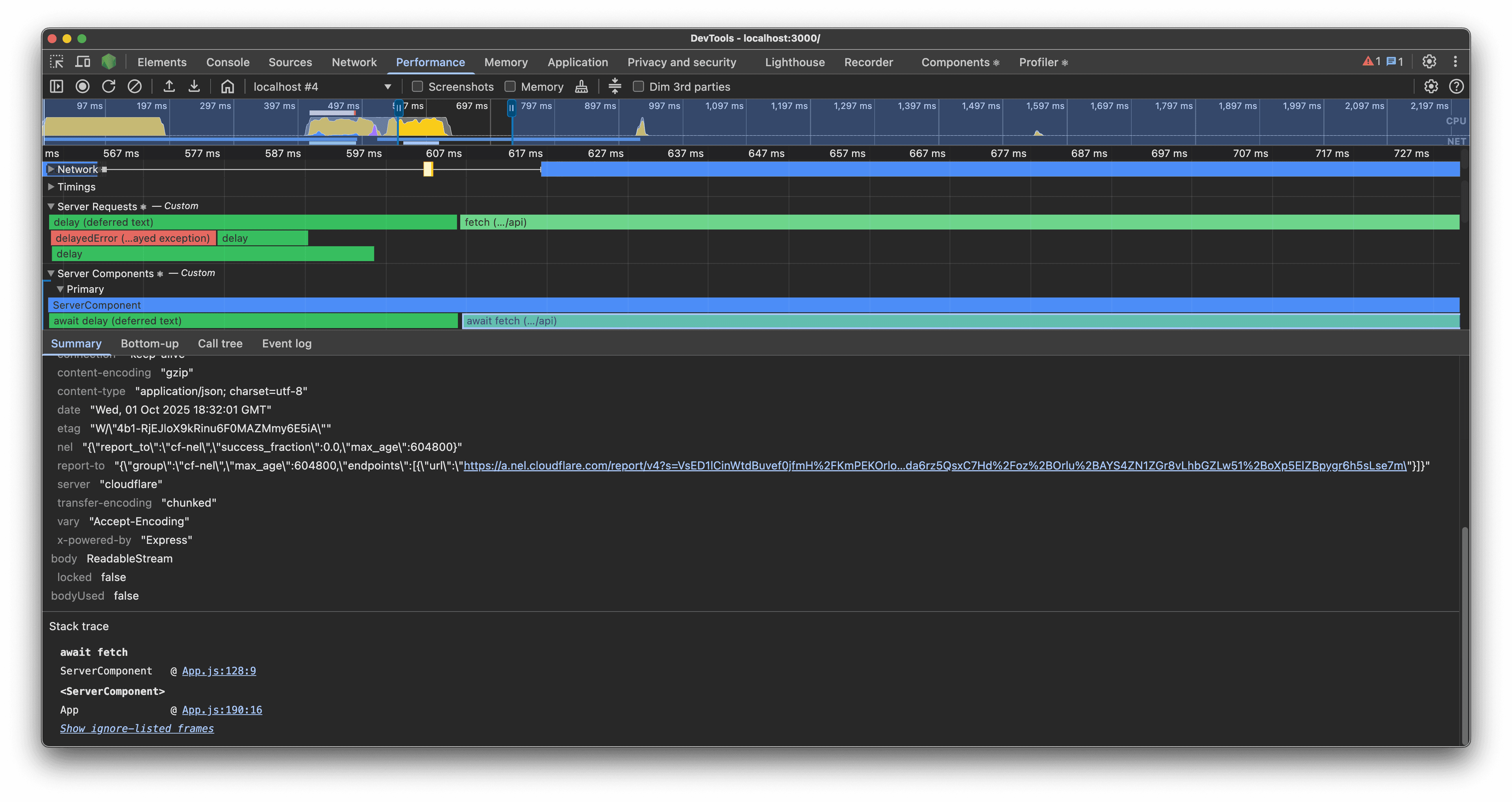Click the yellow network request marker
The width and height of the screenshot is (1512, 802).
(x=428, y=169)
